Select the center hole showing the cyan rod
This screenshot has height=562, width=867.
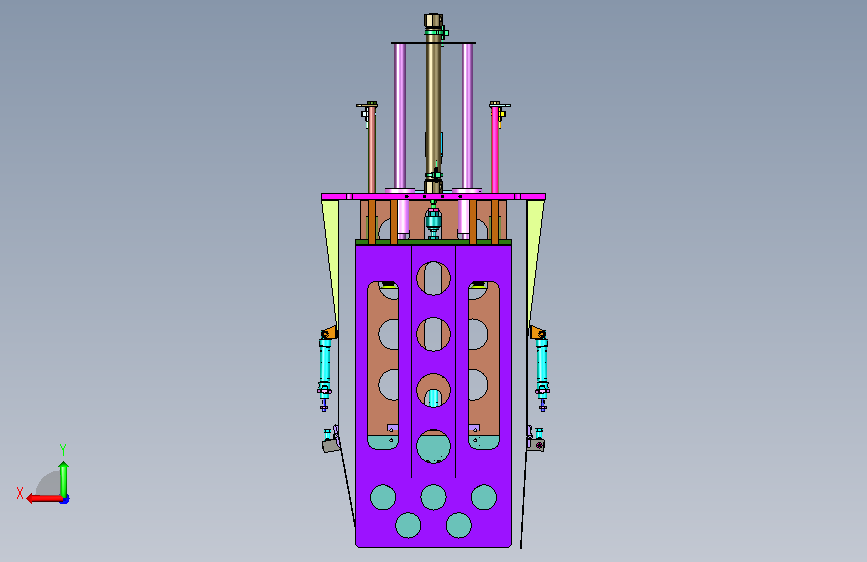click(434, 391)
